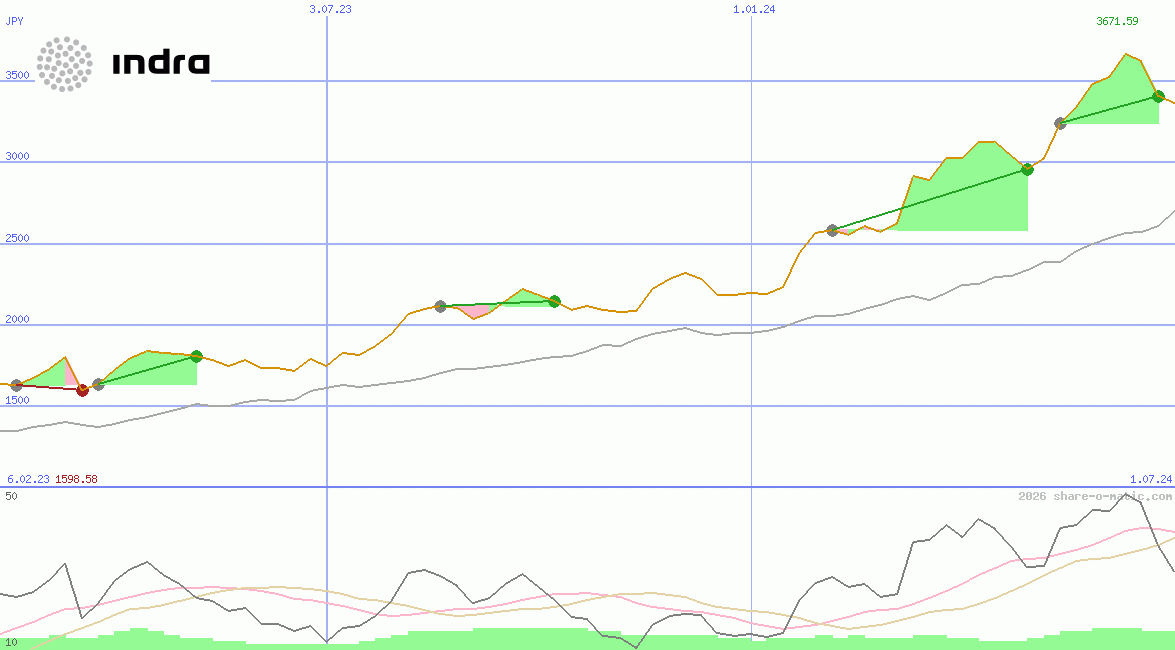Select the 1.01.24 date label
Image resolution: width=1175 pixels, height=650 pixels.
[x=754, y=9]
